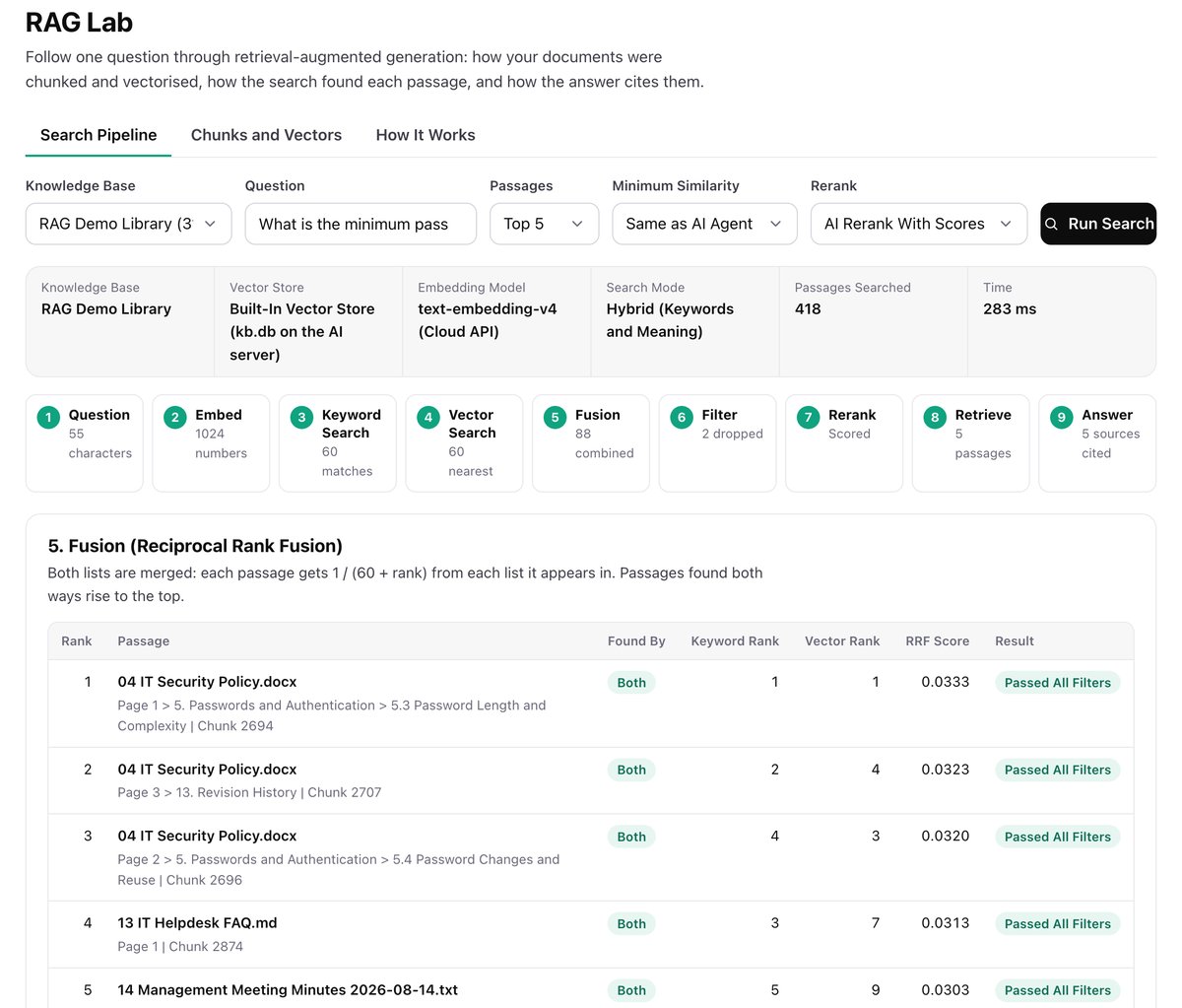This screenshot has width=1182, height=1008.
Task: Select pipeline step 2 Embed
Action: (211, 443)
